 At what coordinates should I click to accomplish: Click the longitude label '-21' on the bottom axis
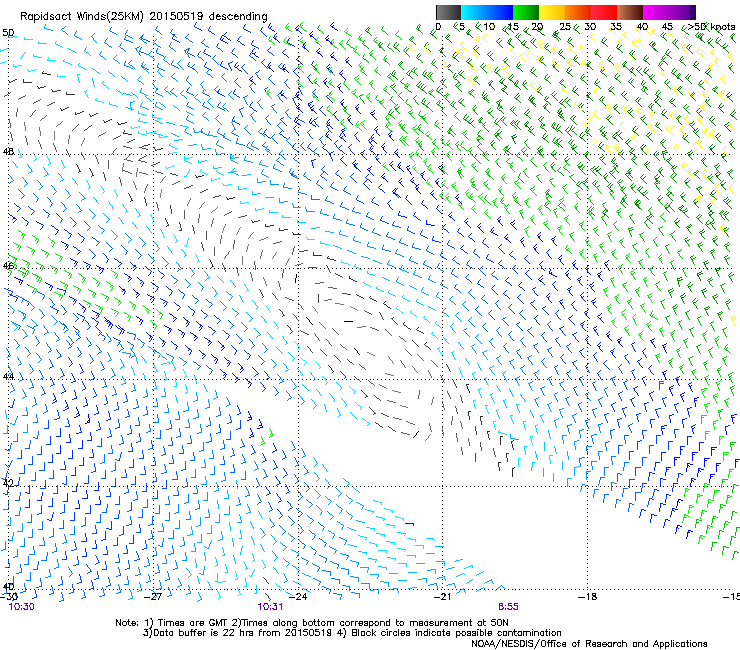click(x=442, y=597)
